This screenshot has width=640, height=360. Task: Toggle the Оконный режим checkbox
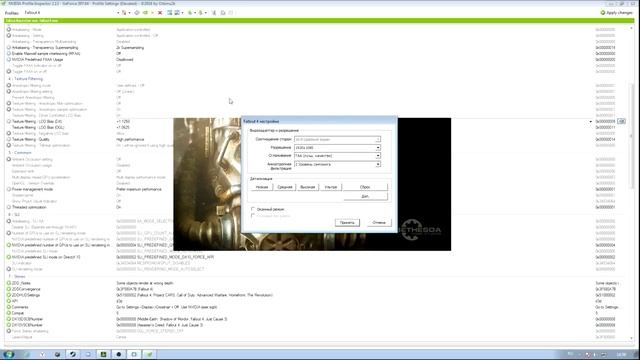(253, 209)
